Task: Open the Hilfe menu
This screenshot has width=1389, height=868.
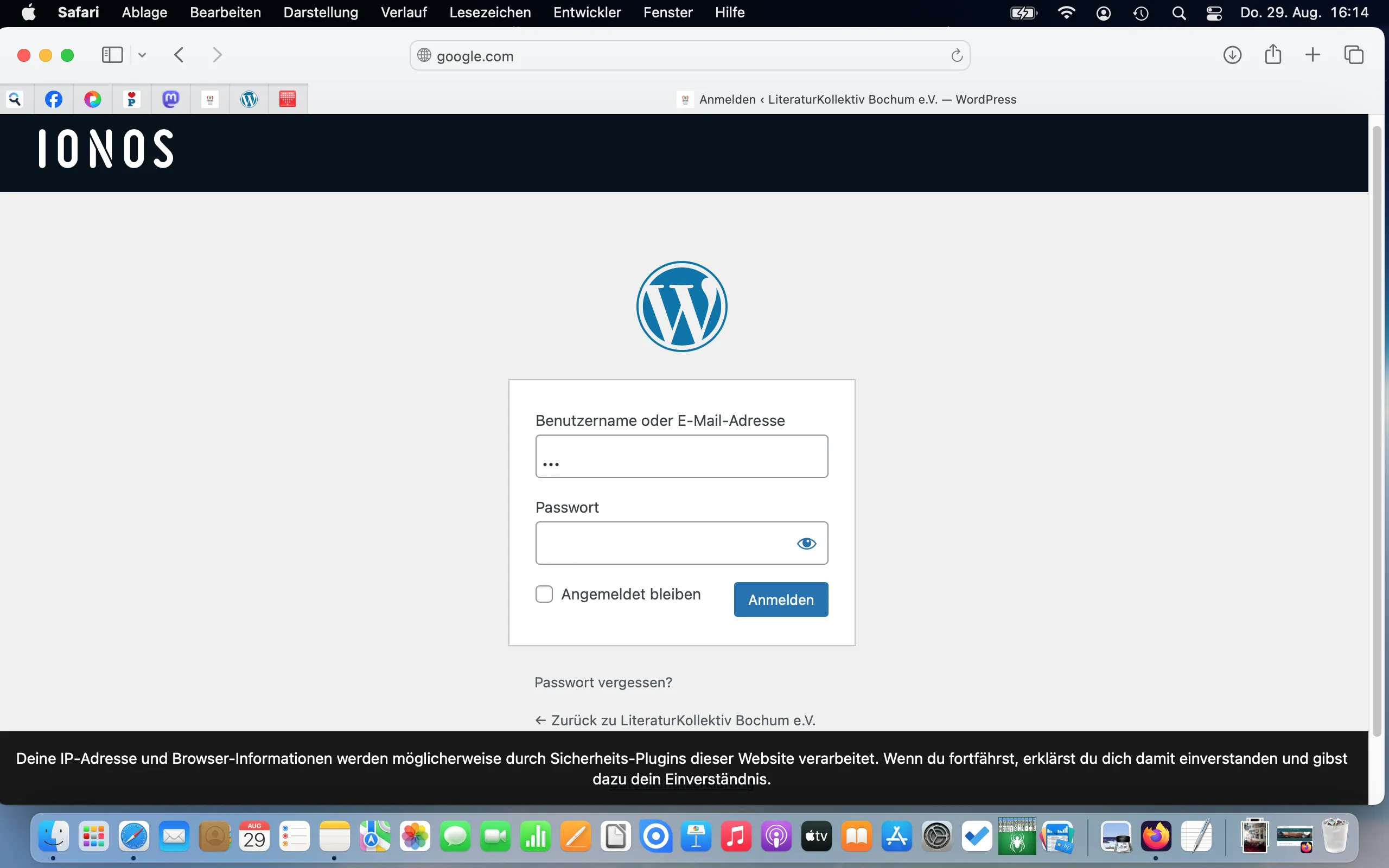Action: pos(730,12)
